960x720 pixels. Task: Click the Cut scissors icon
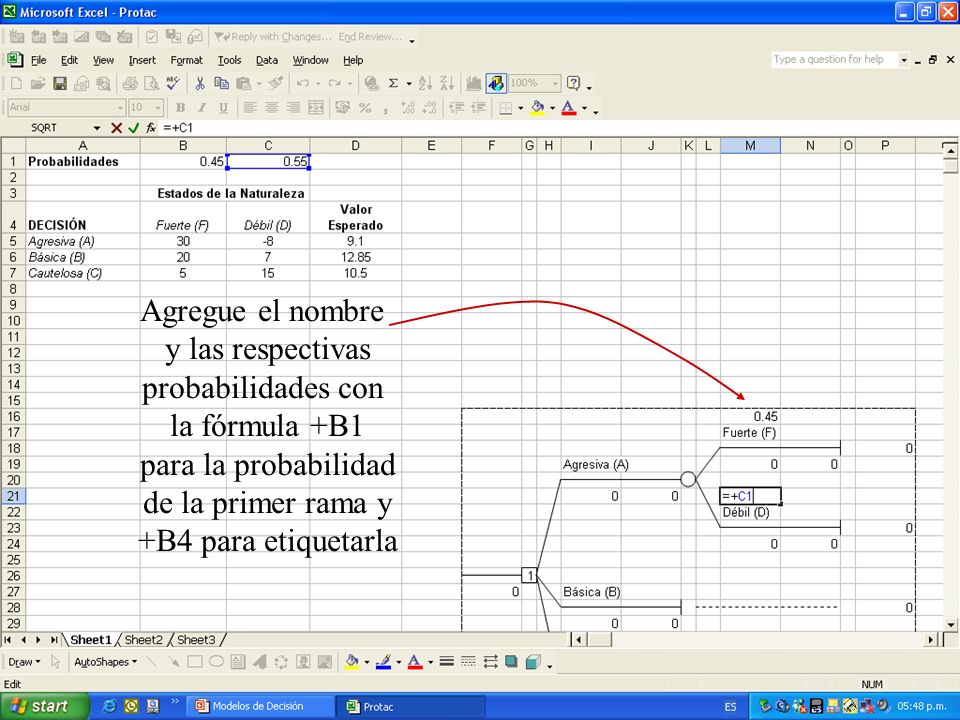200,83
